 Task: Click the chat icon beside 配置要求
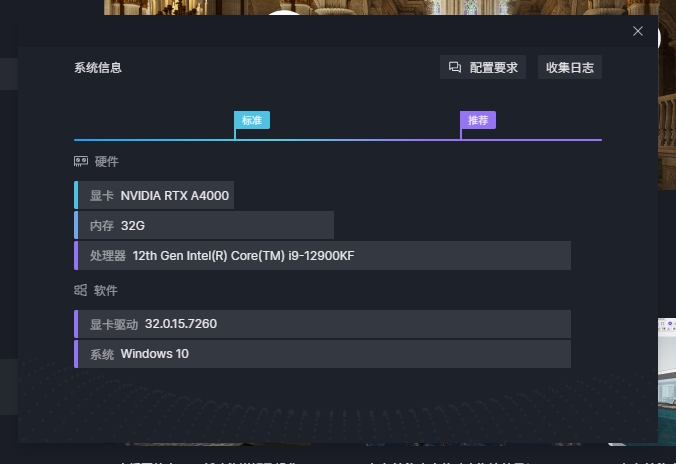455,67
